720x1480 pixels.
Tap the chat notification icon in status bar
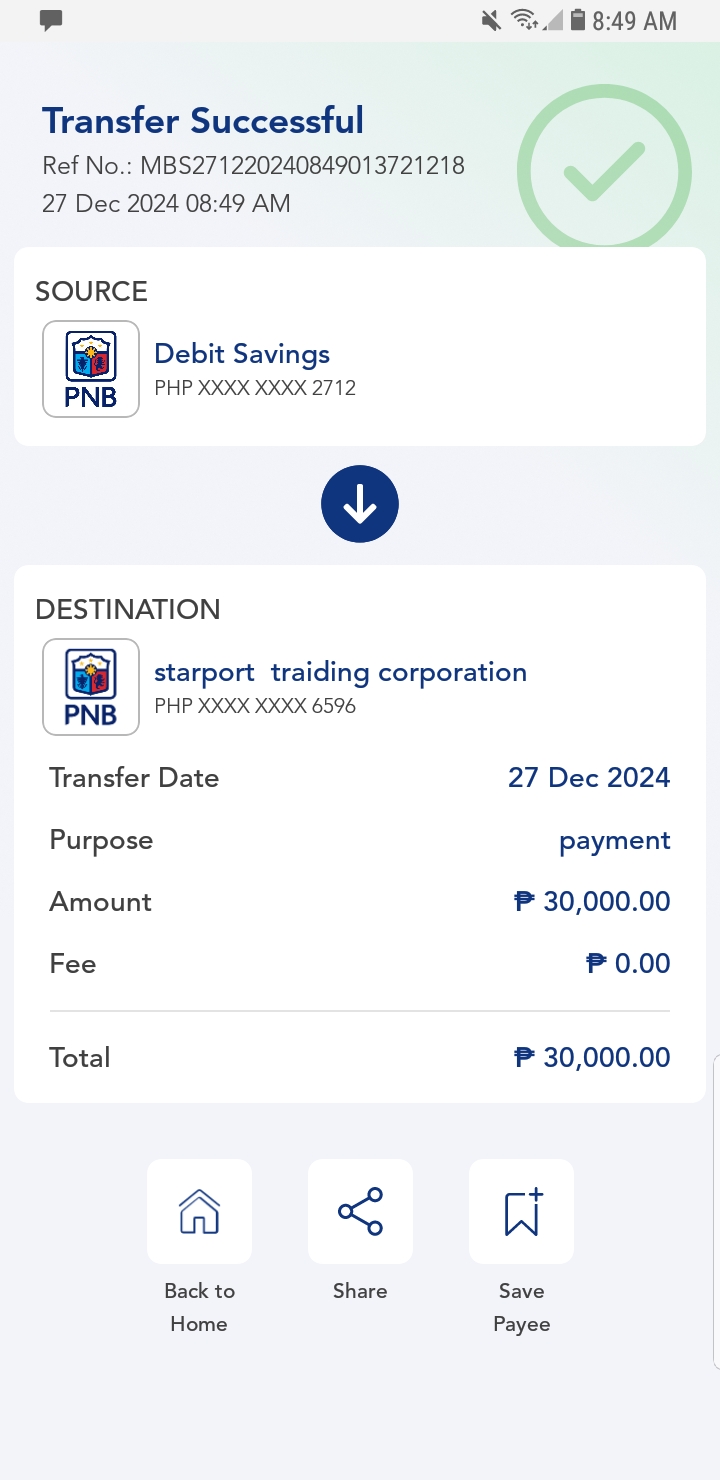51,19
